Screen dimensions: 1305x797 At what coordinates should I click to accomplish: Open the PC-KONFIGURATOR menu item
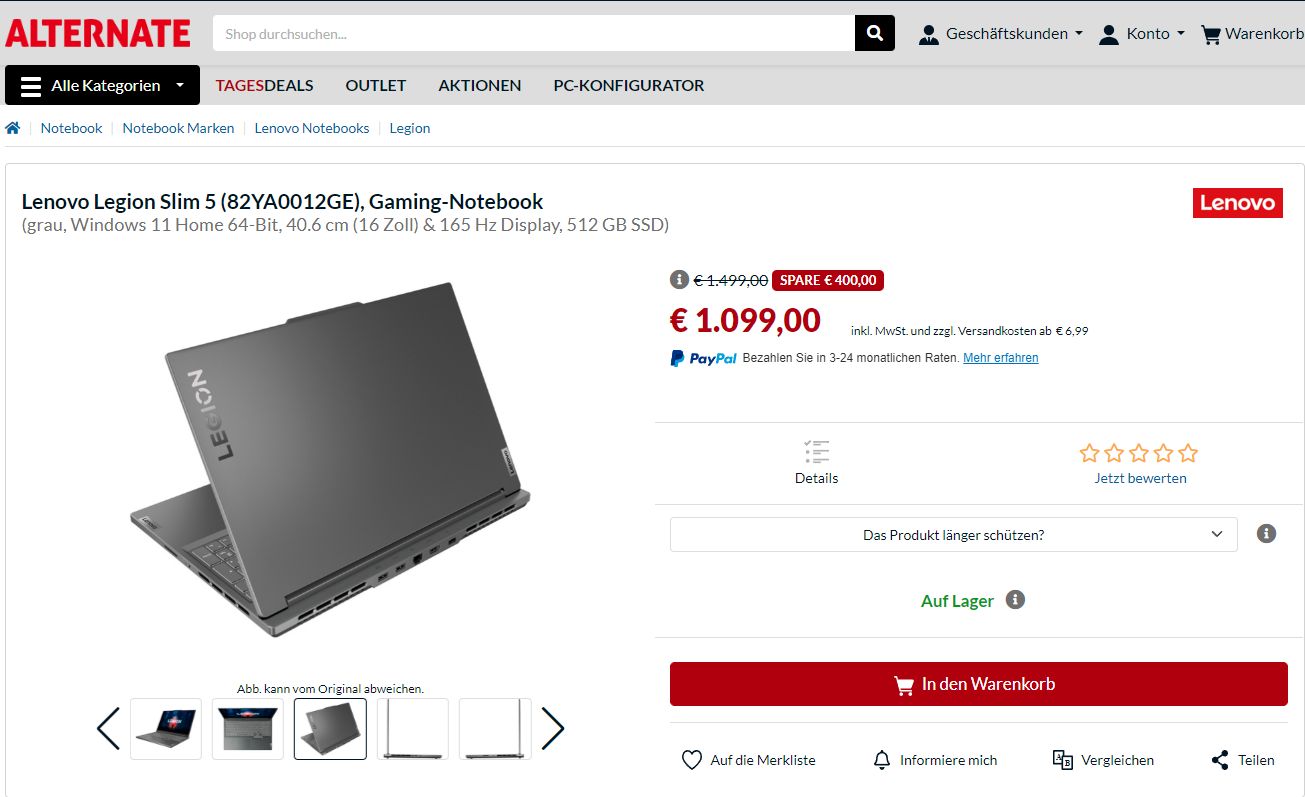click(x=629, y=85)
